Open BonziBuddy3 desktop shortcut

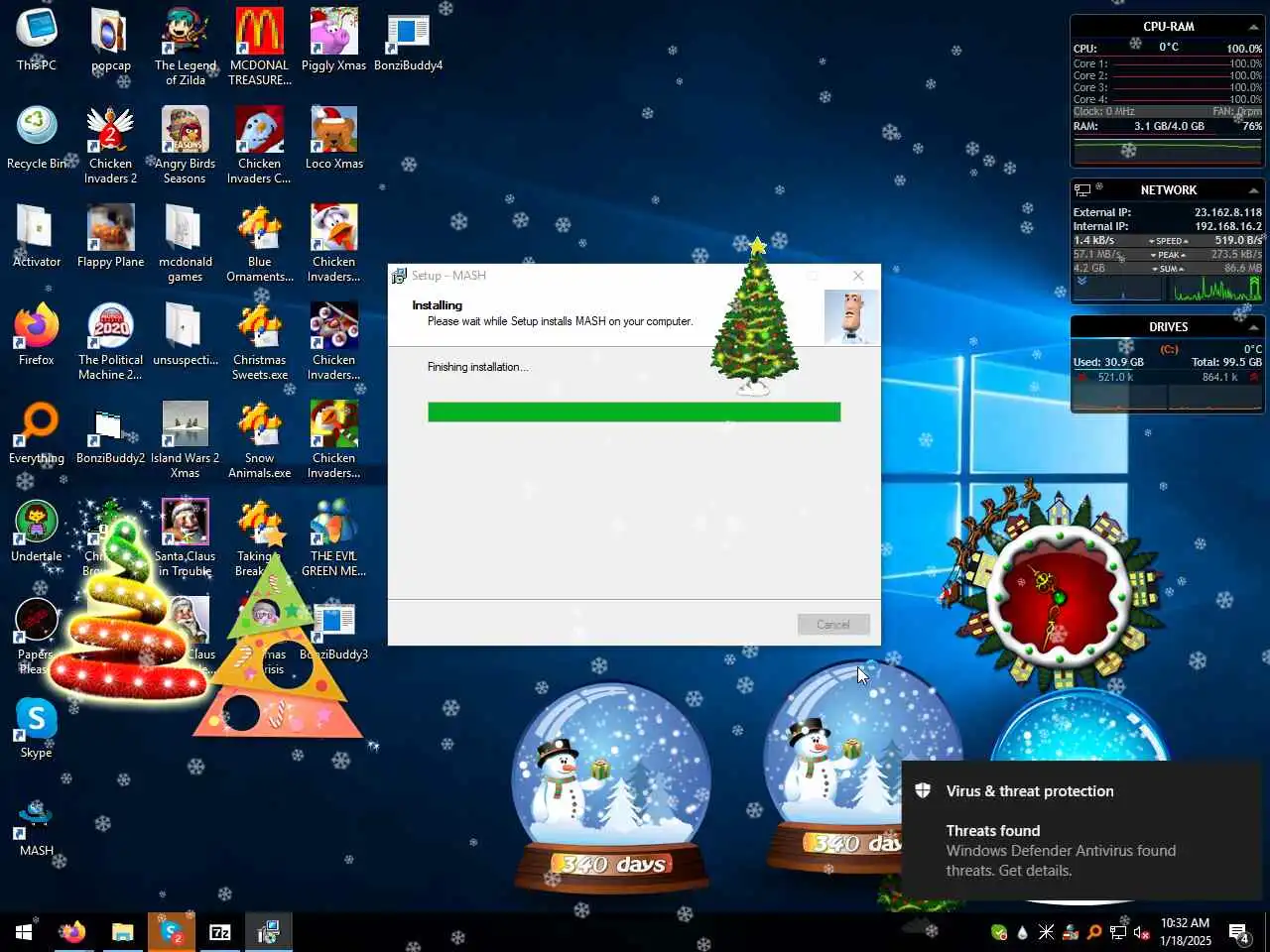coord(333,629)
